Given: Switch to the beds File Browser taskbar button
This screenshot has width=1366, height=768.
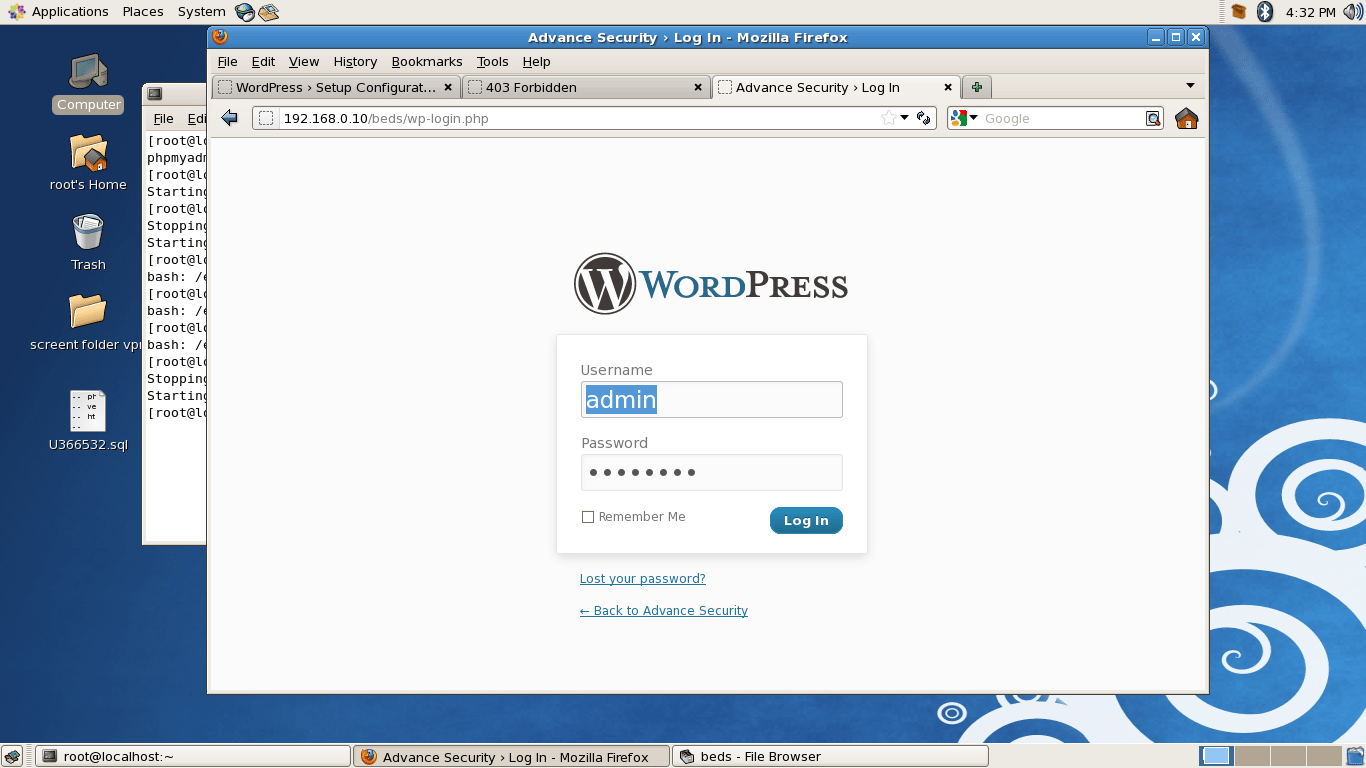Looking at the screenshot, I should pos(830,756).
